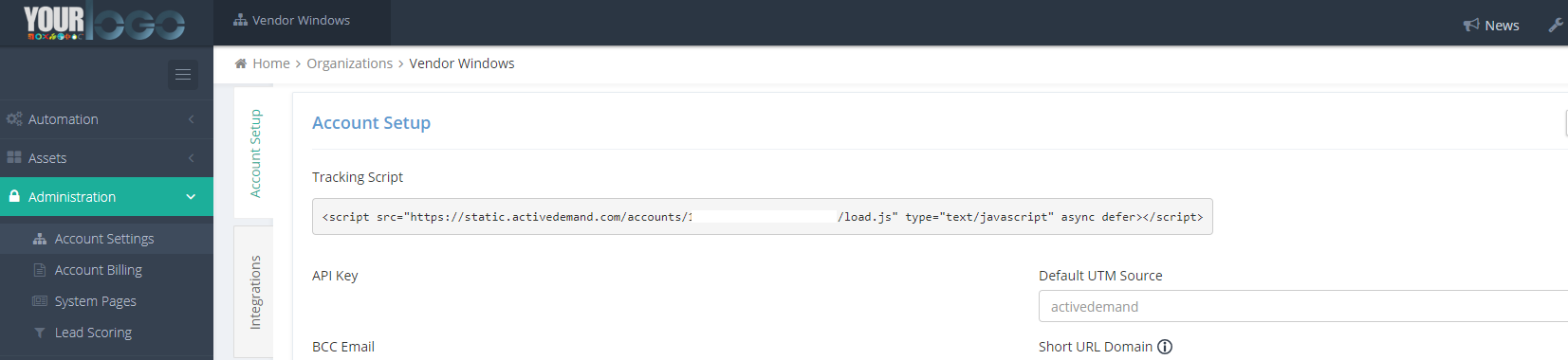Go to Organizations via breadcrumb
Screen dimensions: 1568x360
(350, 63)
